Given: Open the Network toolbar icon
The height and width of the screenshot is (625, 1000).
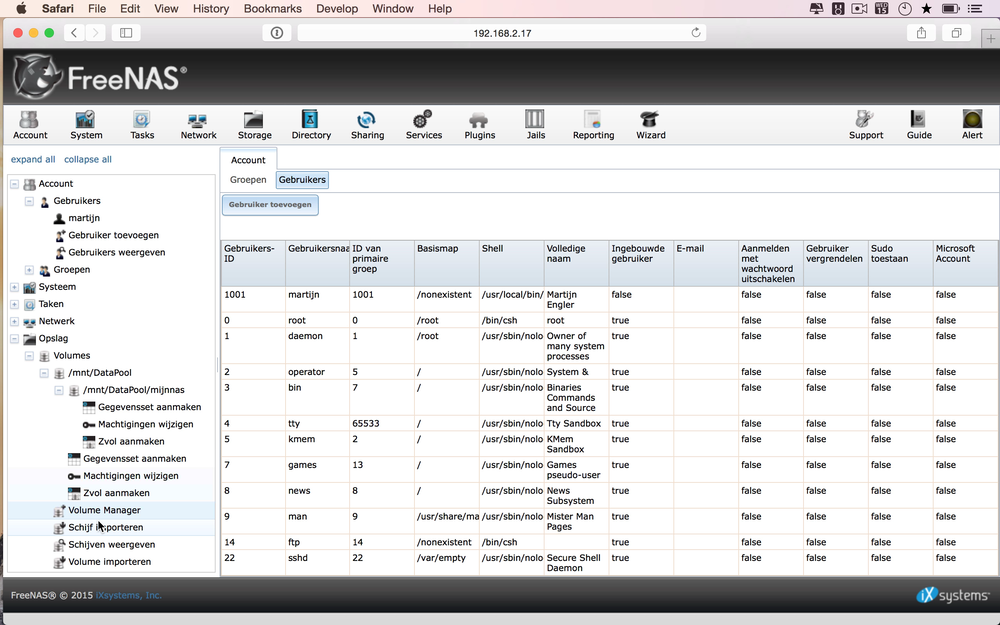Looking at the screenshot, I should coord(198,124).
